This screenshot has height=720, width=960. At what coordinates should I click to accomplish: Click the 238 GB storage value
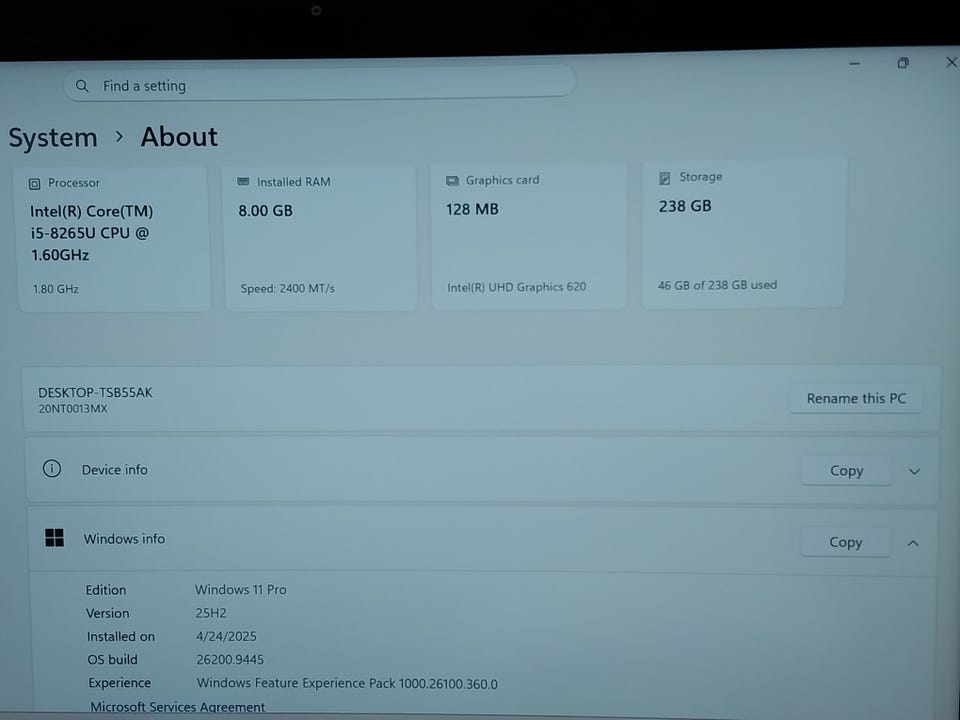(x=685, y=206)
